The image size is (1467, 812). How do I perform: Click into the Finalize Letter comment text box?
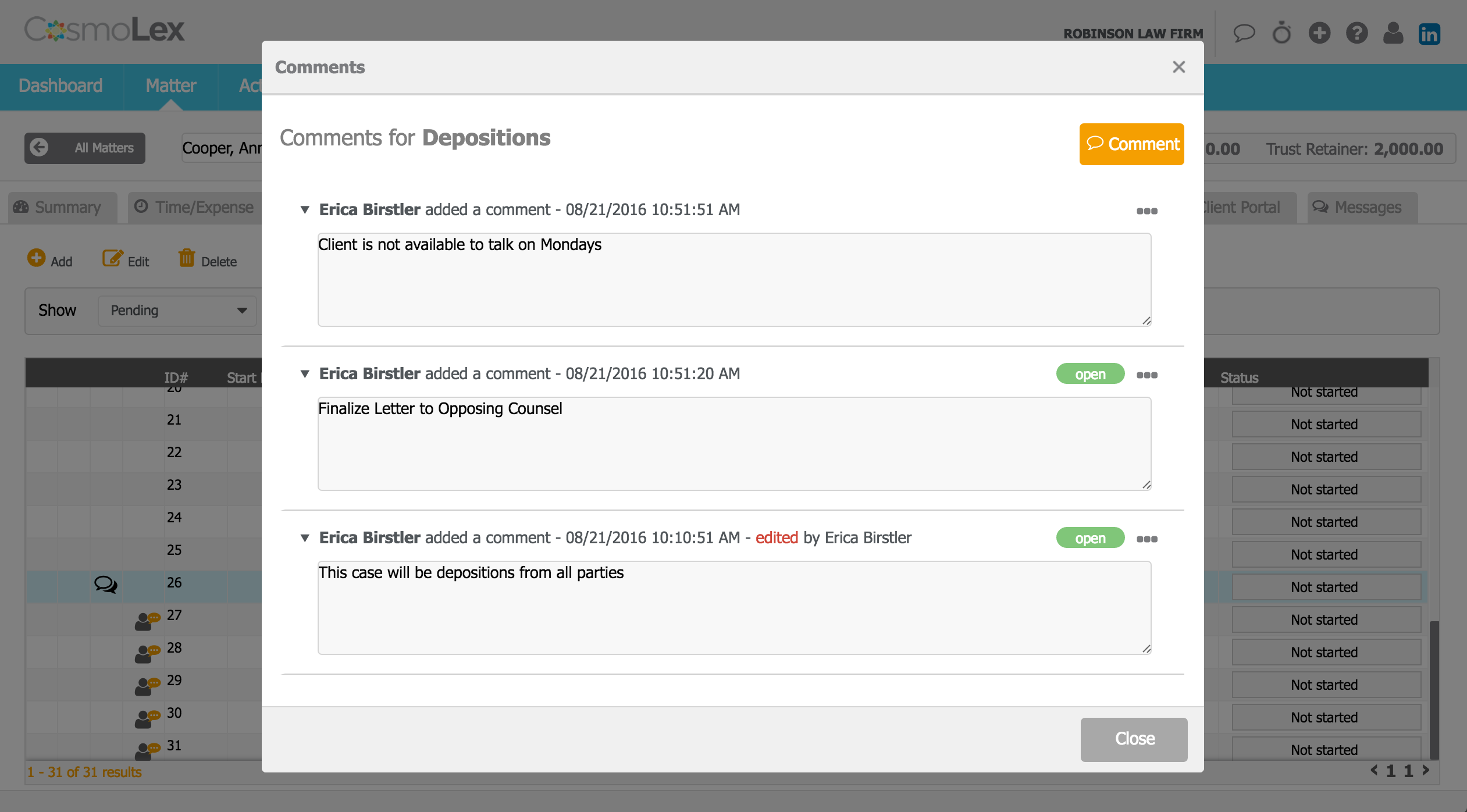pos(733,444)
